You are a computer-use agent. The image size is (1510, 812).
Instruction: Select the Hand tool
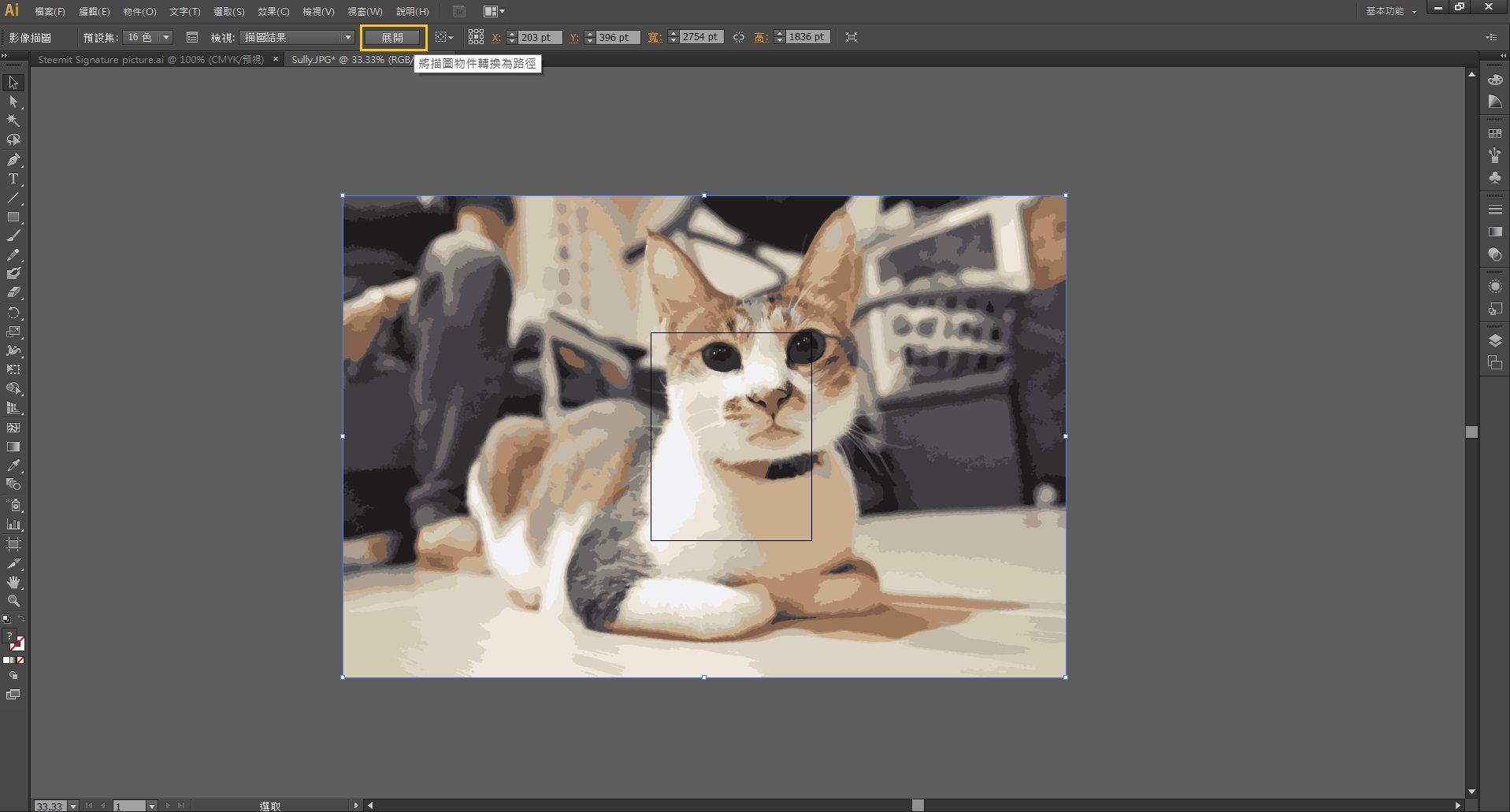click(x=13, y=582)
